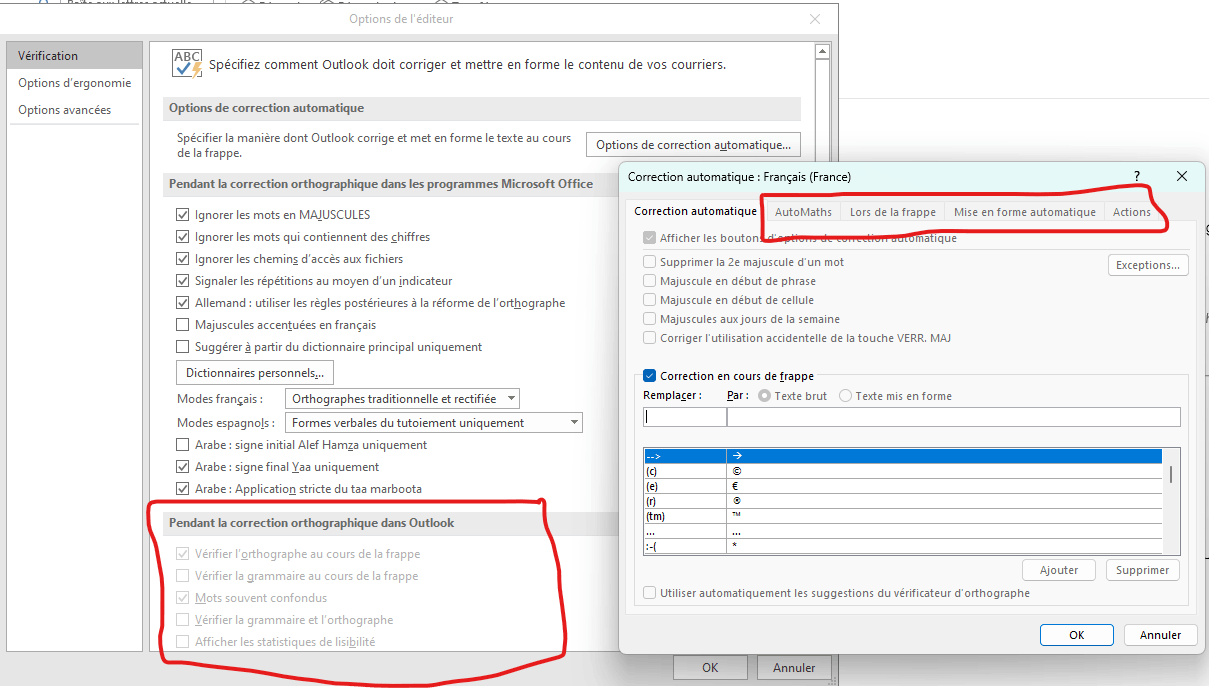Toggle Ignorer les mots en MAJUSCULES
This screenshot has height=689, width=1209.
tap(182, 215)
